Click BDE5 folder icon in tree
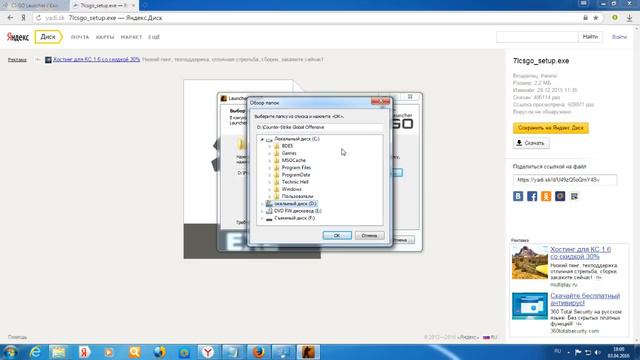Image resolution: width=640 pixels, height=360 pixels. [x=277, y=146]
